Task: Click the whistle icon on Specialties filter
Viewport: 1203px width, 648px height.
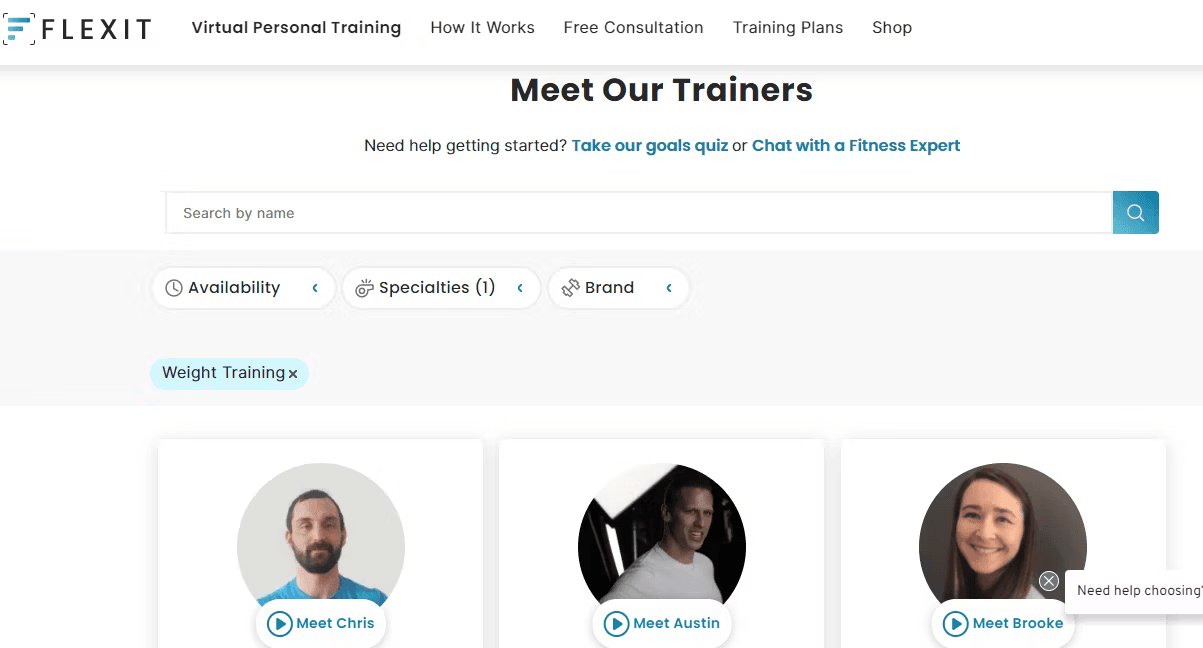Action: point(365,288)
